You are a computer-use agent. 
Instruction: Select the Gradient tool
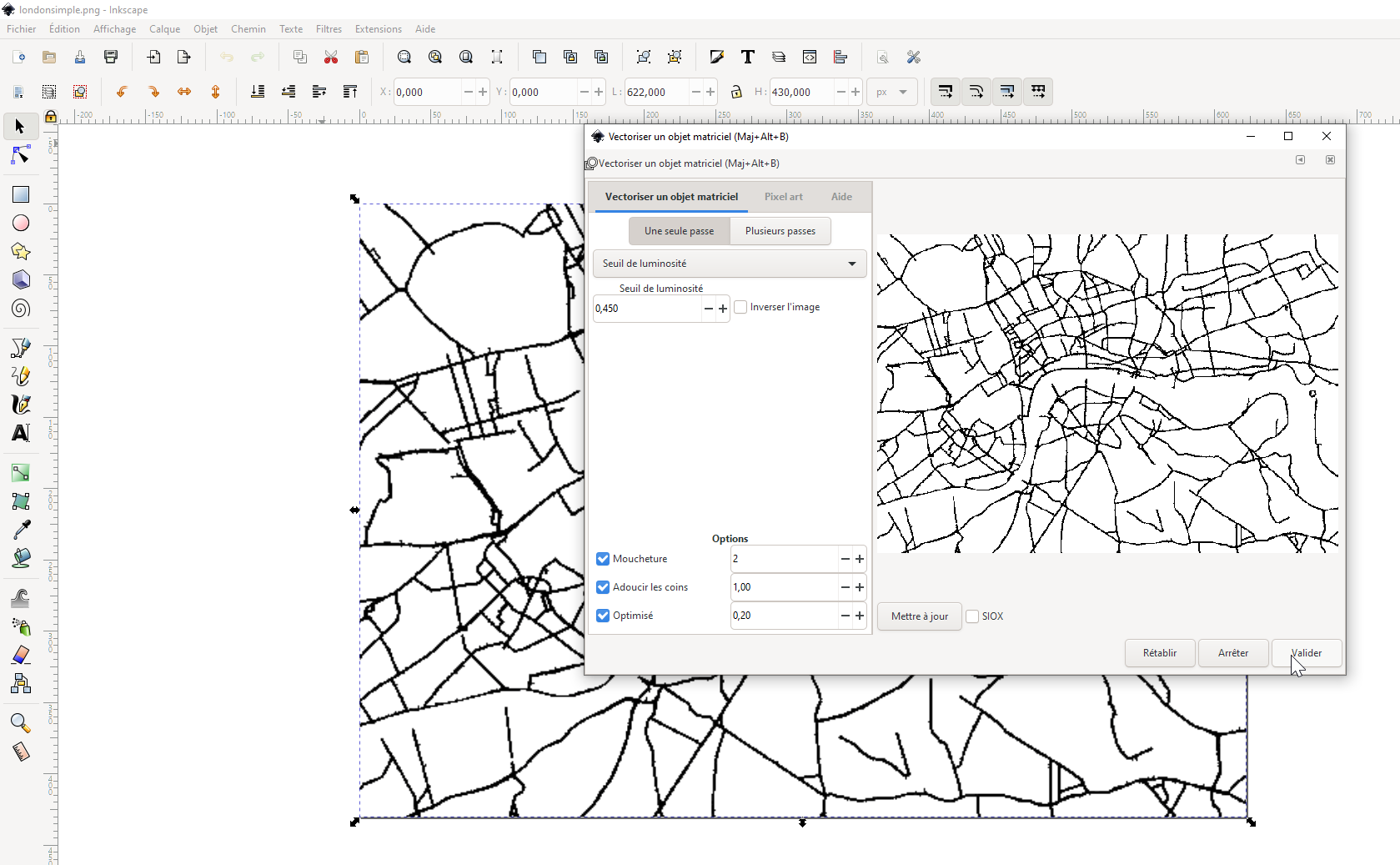coord(20,473)
